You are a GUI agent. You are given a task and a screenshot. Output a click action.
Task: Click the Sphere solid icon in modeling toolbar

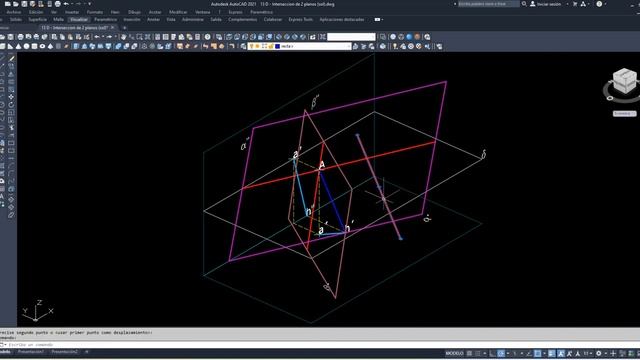pyautogui.click(x=27, y=47)
